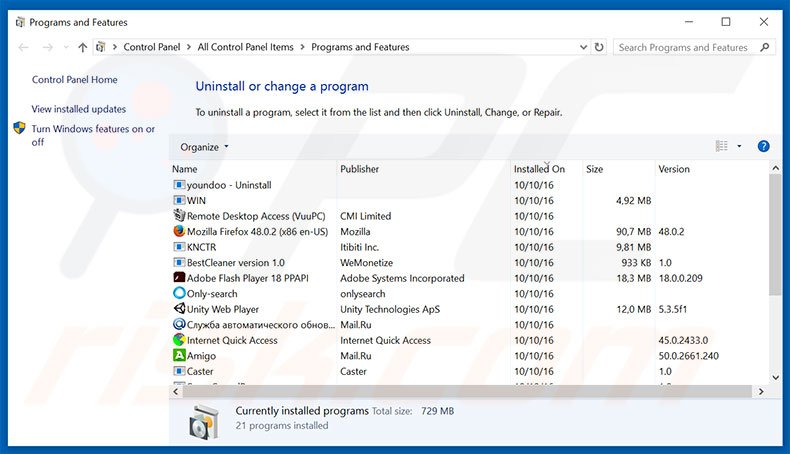Click the Itibiti Inc. publisher cell
Screen dimensions: 790x454
(x=359, y=247)
